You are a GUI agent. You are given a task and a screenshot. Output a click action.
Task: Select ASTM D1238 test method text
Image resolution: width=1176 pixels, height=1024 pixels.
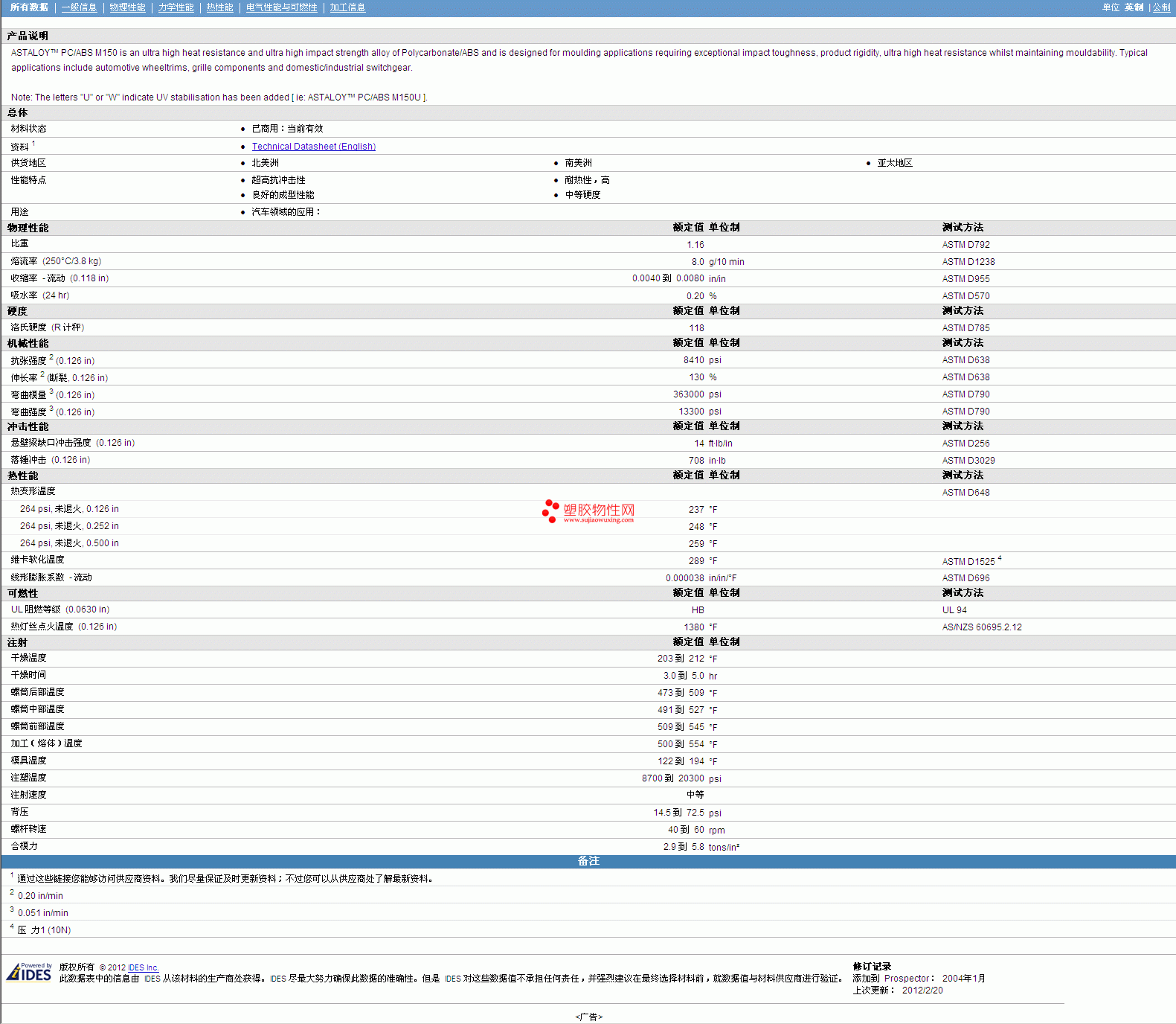tap(968, 262)
